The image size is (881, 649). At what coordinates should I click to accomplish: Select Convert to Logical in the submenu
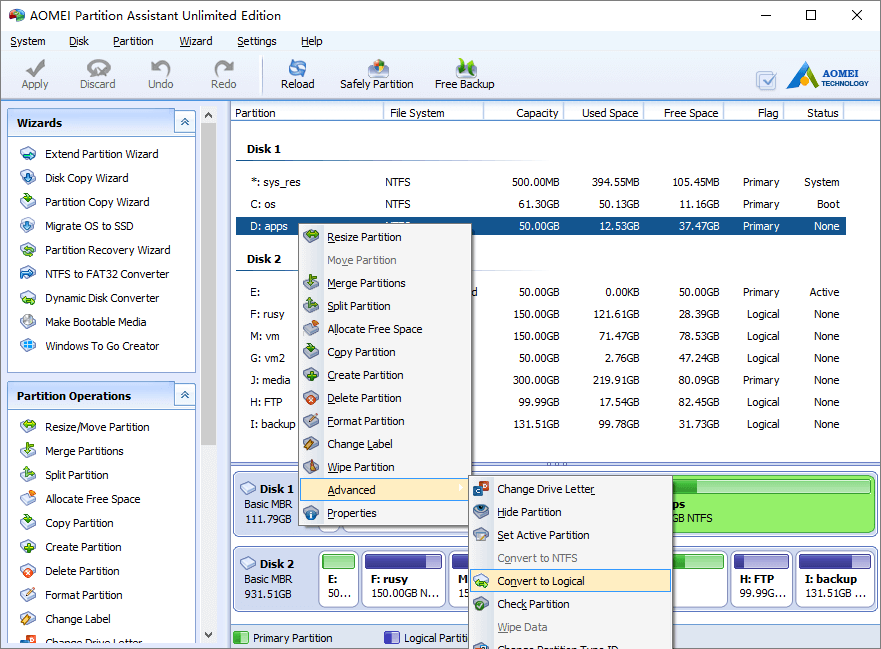click(x=570, y=581)
